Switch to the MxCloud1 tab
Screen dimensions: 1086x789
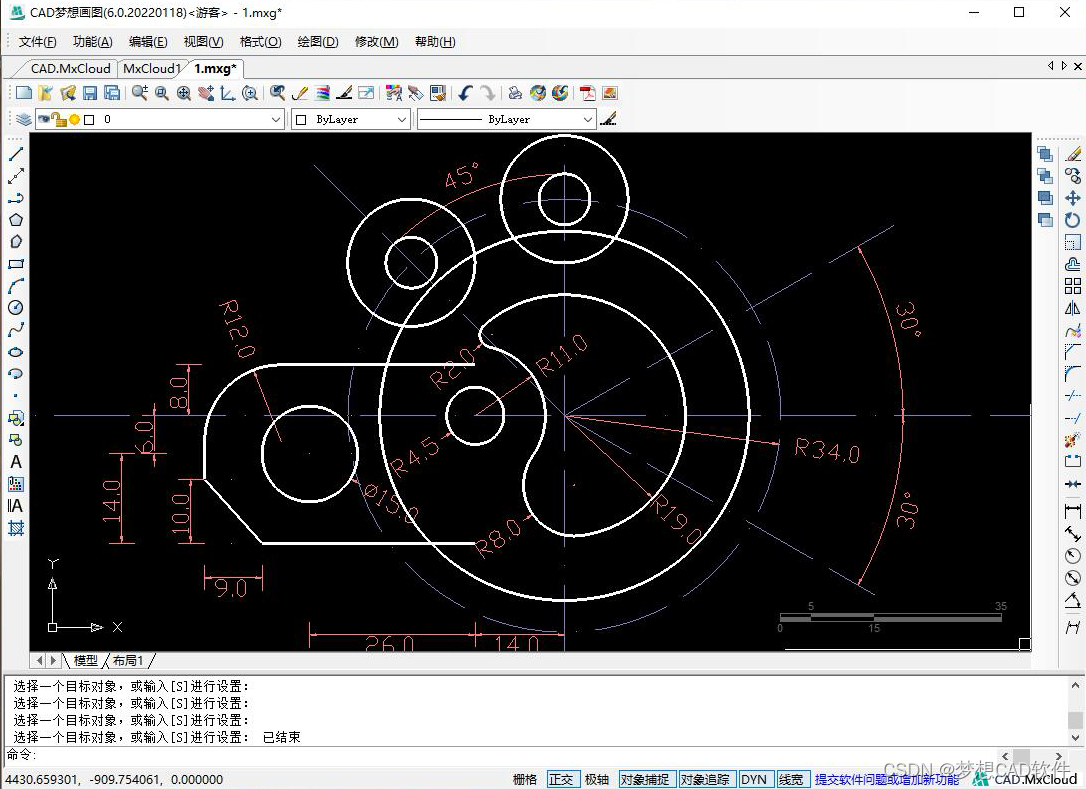coord(152,69)
